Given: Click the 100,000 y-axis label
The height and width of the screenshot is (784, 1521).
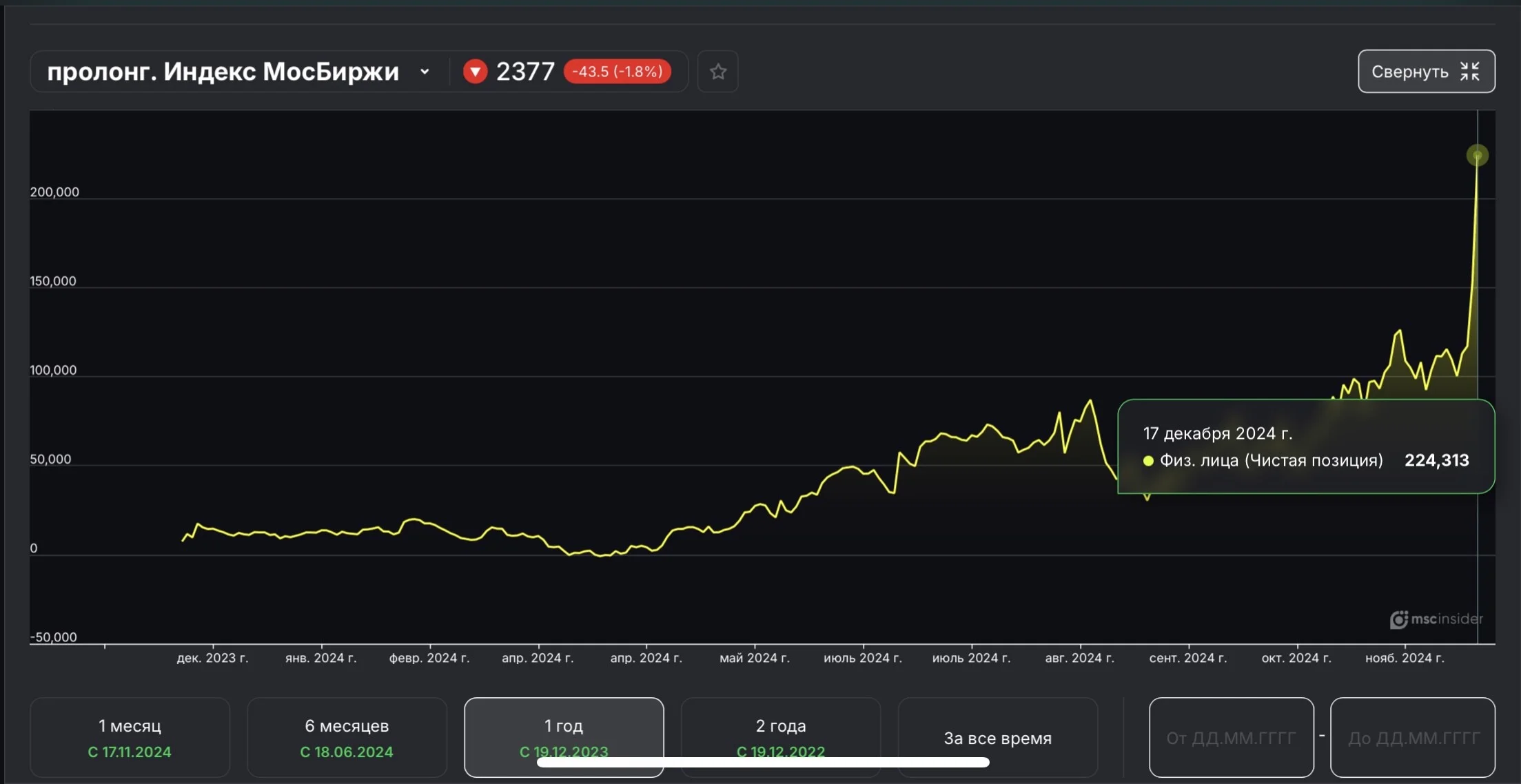Looking at the screenshot, I should point(53,370).
